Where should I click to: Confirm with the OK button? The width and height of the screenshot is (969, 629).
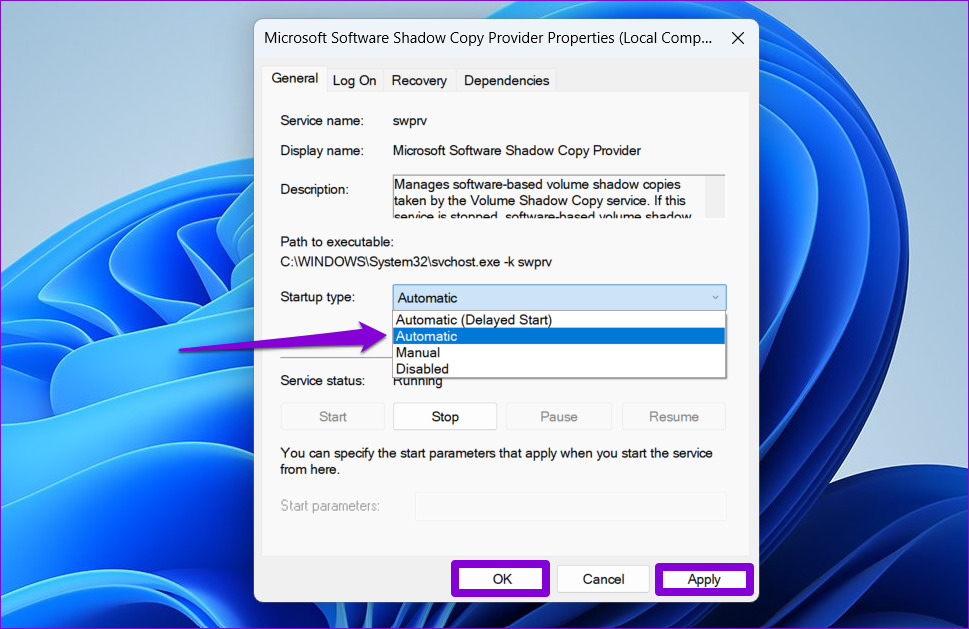pyautogui.click(x=502, y=579)
